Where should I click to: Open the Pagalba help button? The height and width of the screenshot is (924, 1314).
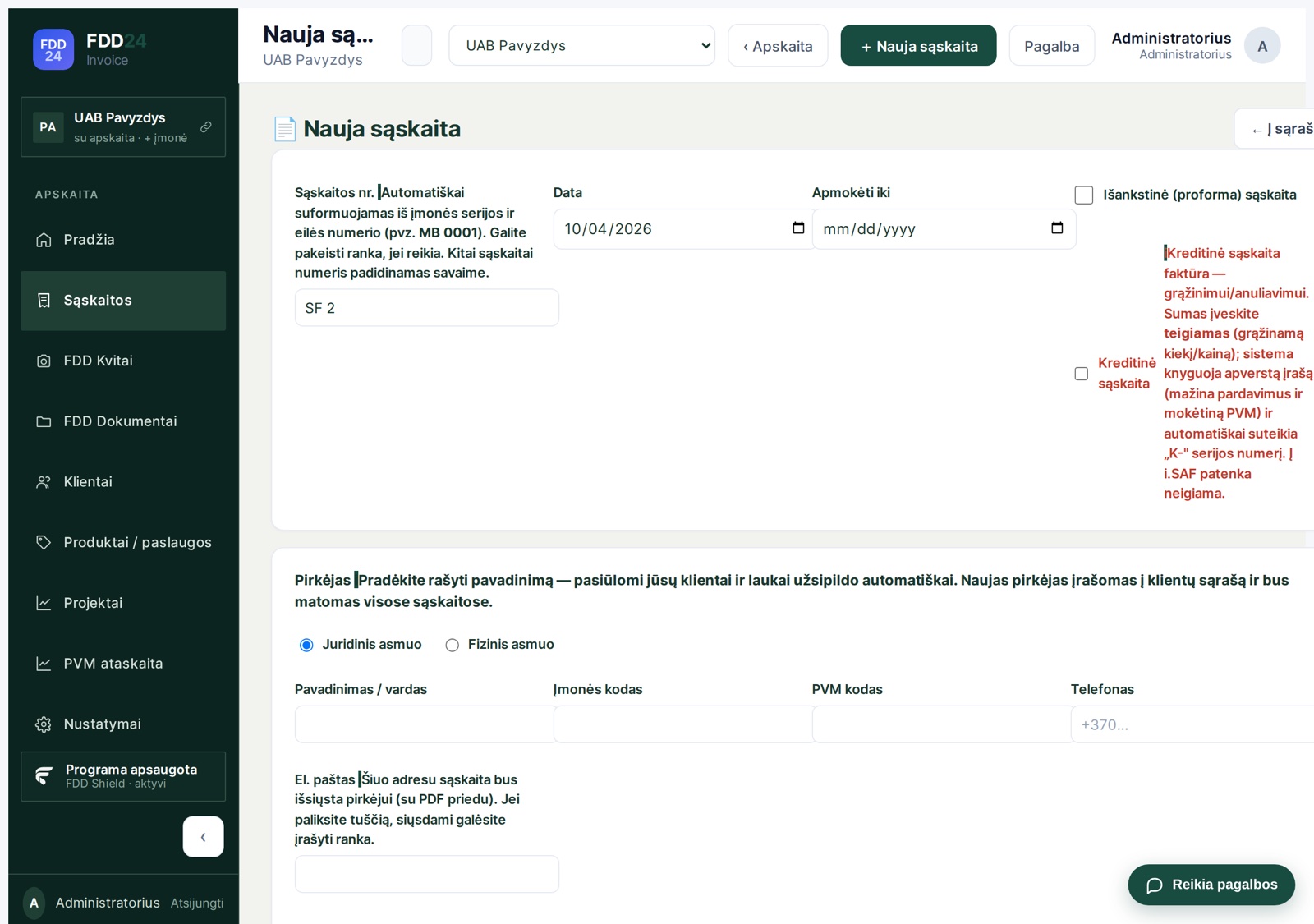[x=1051, y=46]
